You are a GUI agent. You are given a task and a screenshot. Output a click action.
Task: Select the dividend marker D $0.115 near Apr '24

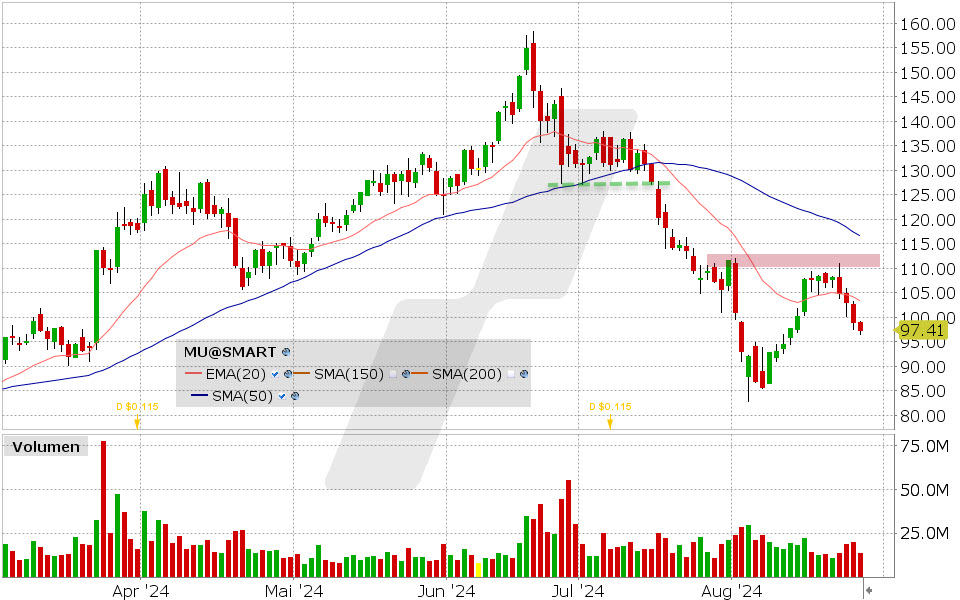tap(137, 407)
